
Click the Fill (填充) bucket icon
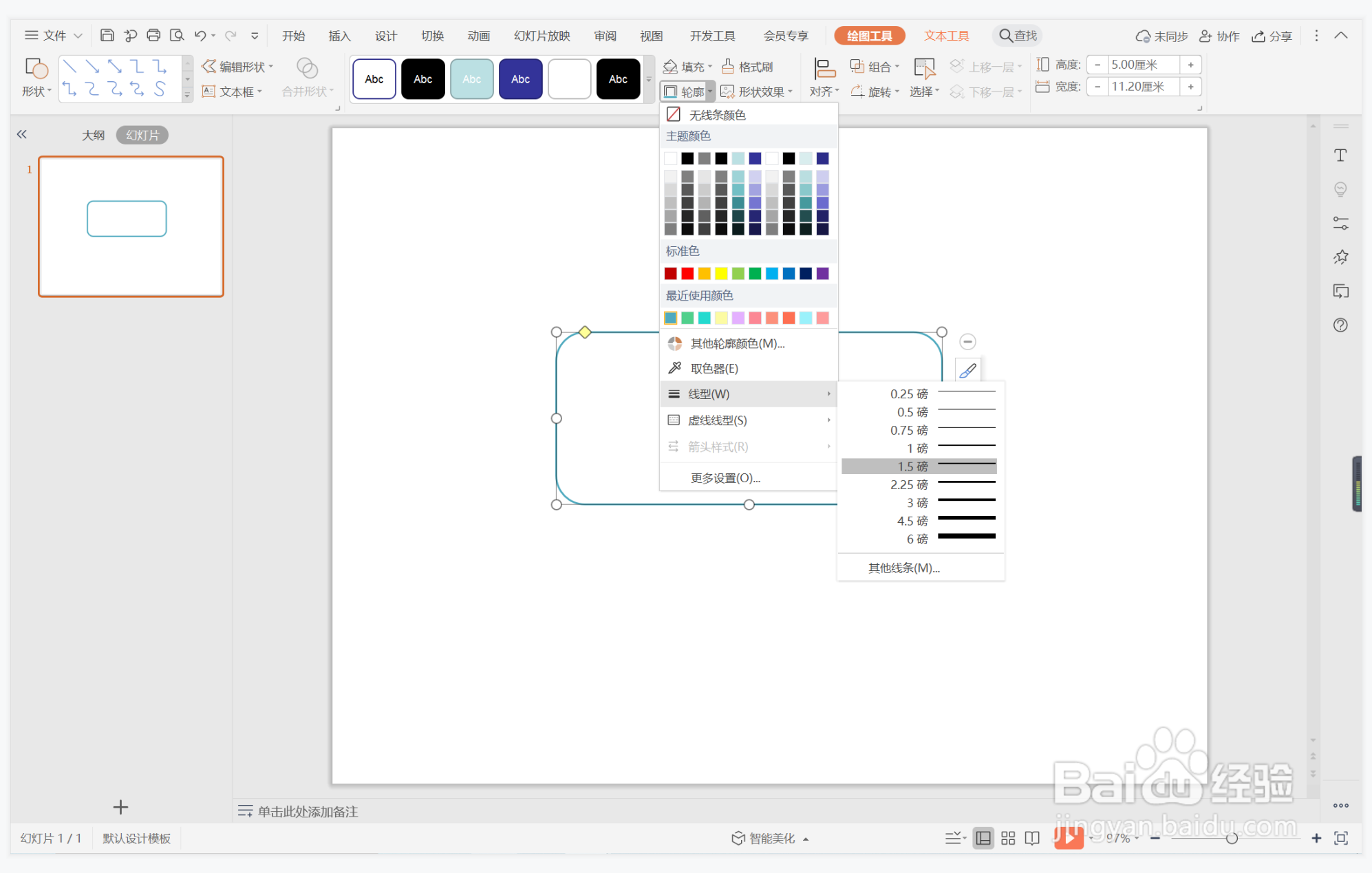click(670, 66)
